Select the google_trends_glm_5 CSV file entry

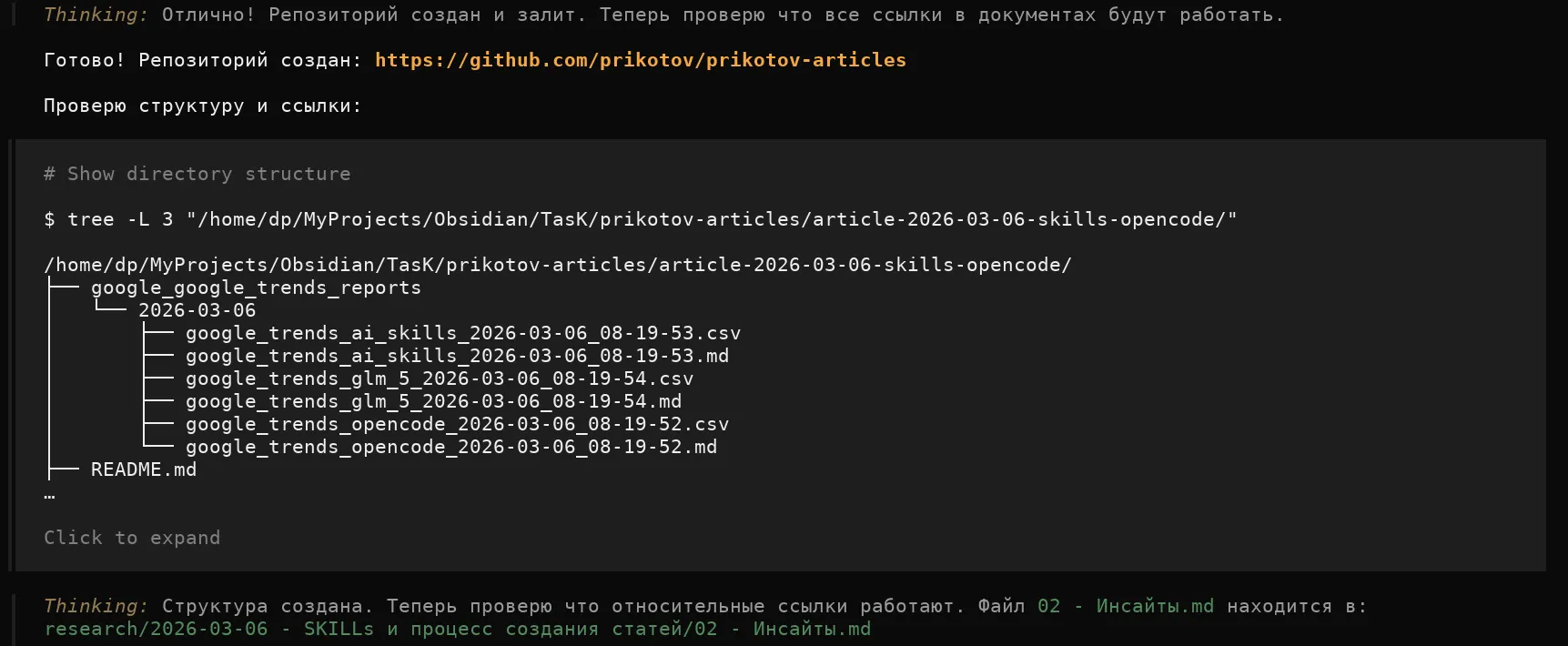click(439, 379)
